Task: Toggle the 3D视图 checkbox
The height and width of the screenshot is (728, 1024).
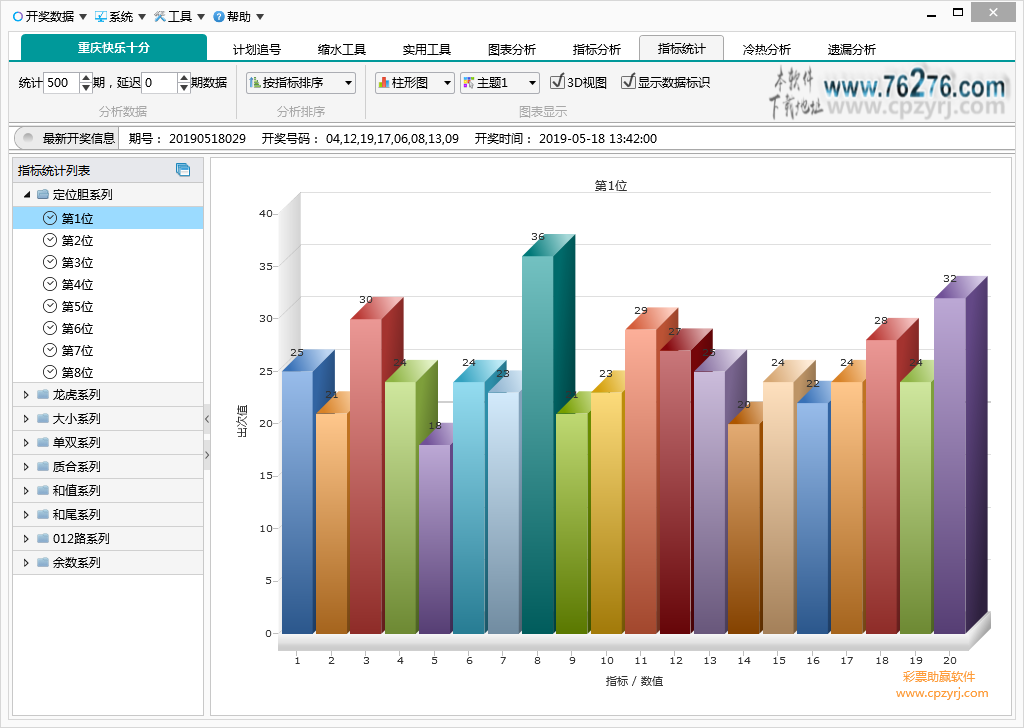Action: (557, 82)
